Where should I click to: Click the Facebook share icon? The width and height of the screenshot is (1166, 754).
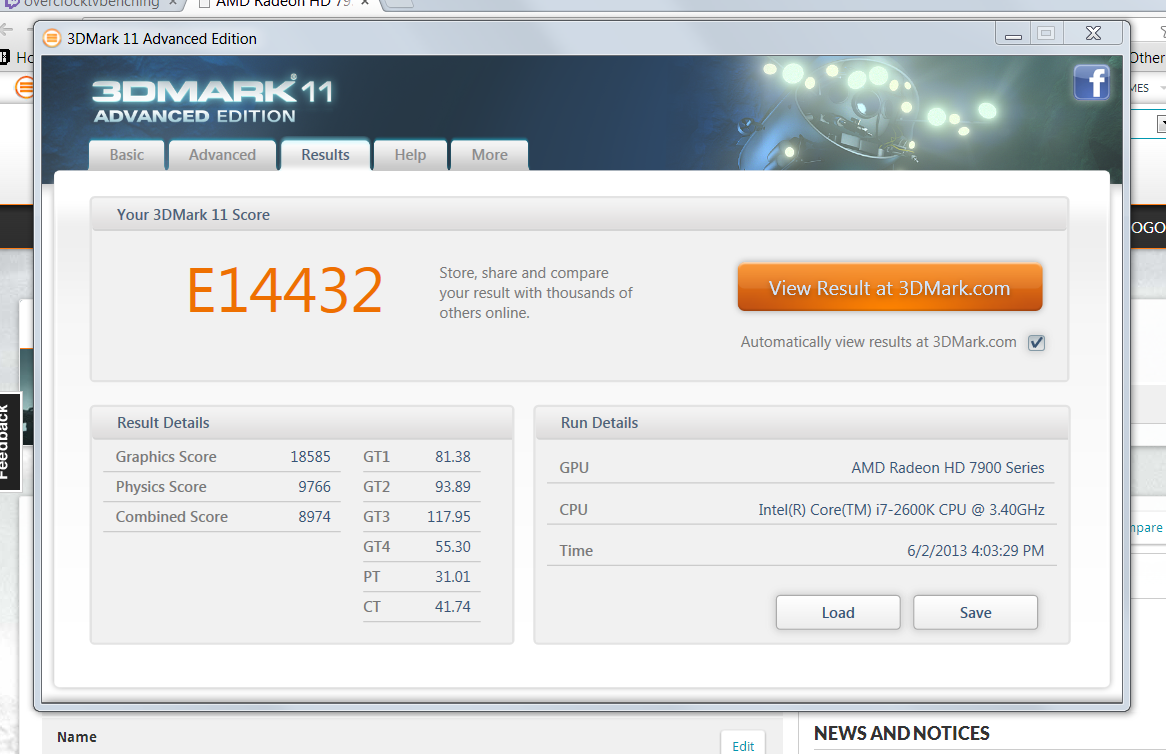(x=1091, y=82)
